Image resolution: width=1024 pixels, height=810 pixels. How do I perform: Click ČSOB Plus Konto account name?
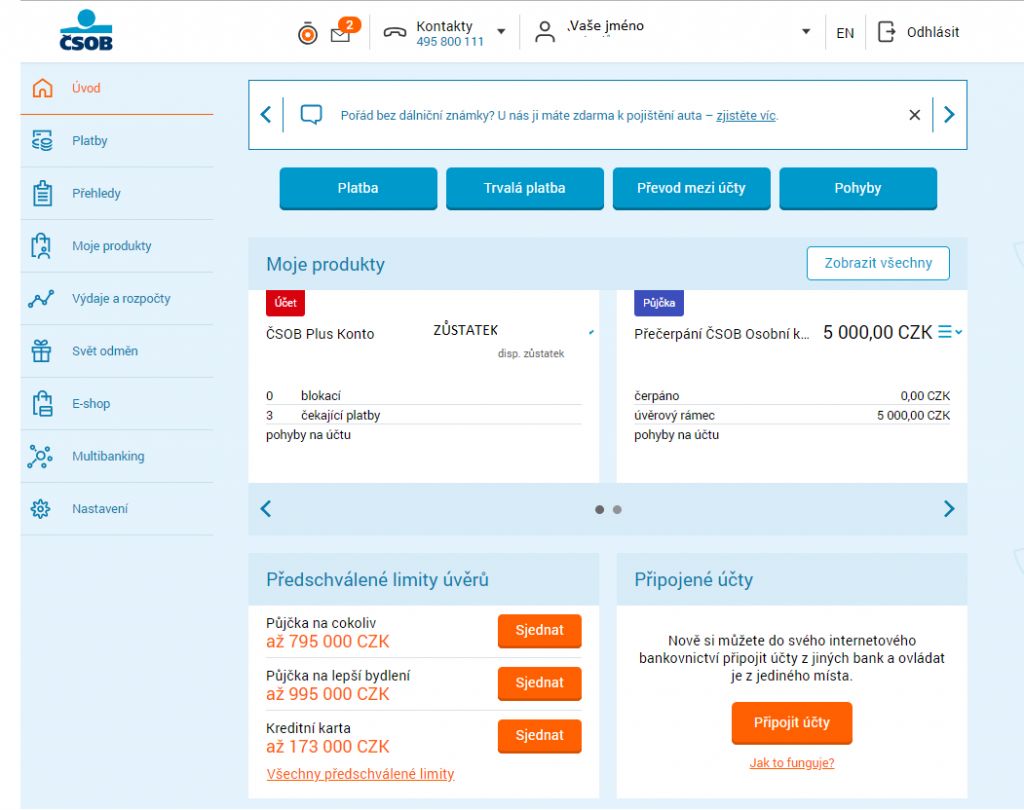click(320, 334)
